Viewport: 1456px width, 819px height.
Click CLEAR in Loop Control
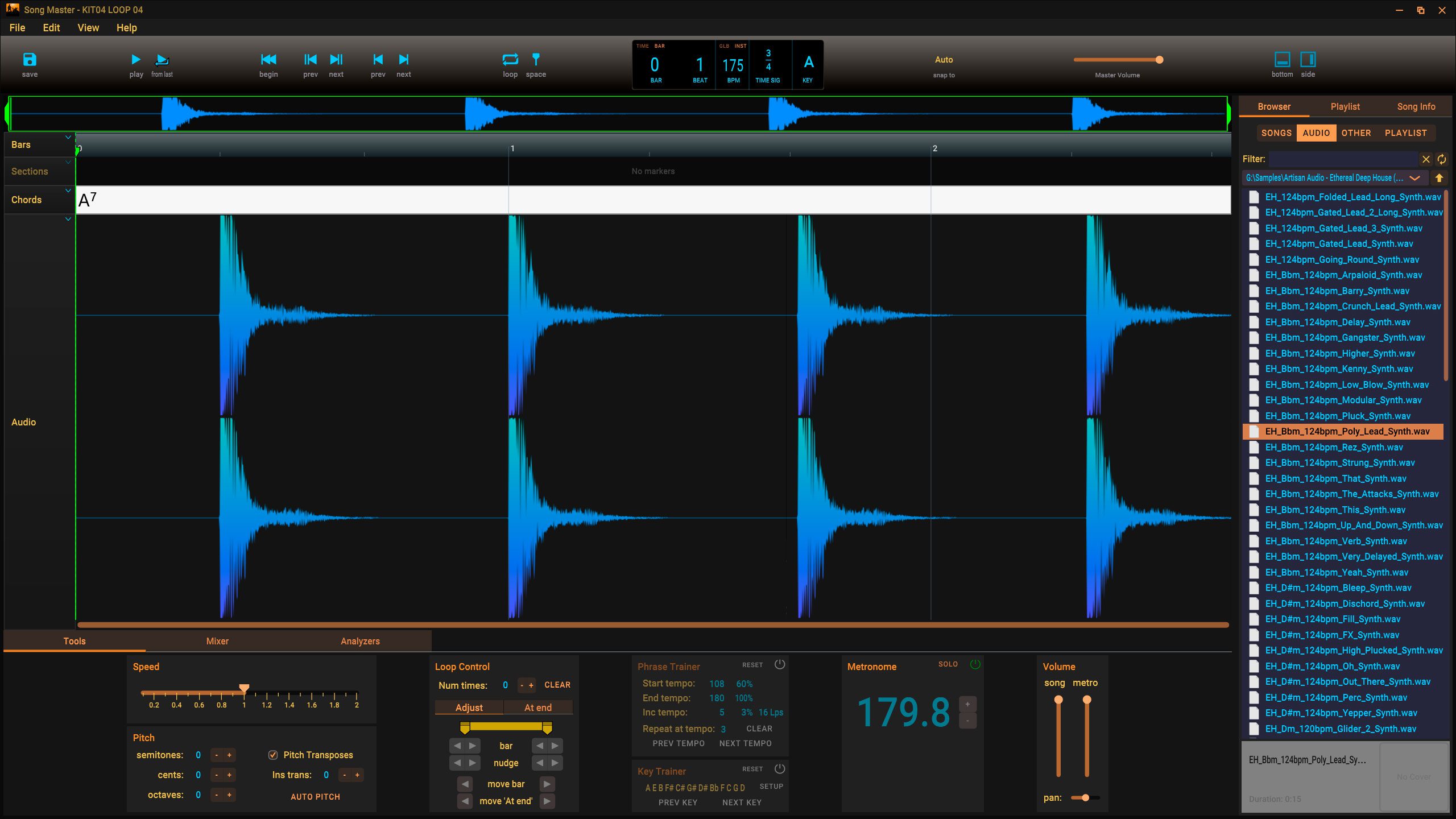[557, 685]
